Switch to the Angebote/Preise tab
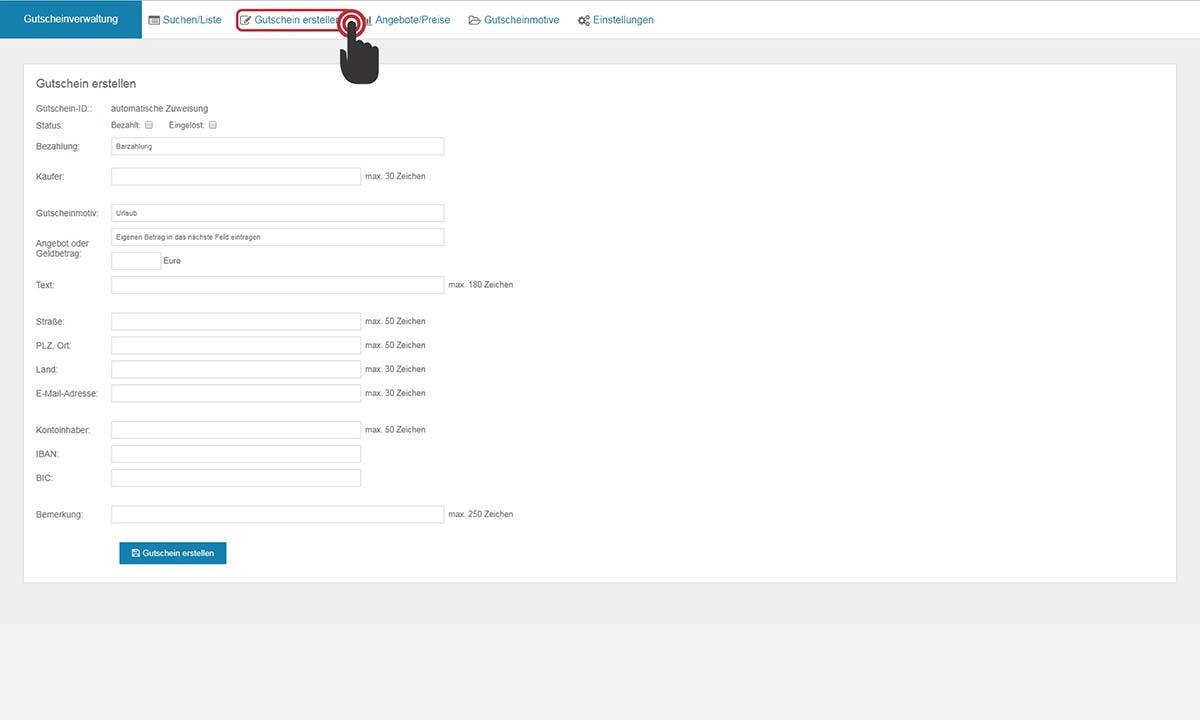Image resolution: width=1200 pixels, height=720 pixels. (412, 20)
